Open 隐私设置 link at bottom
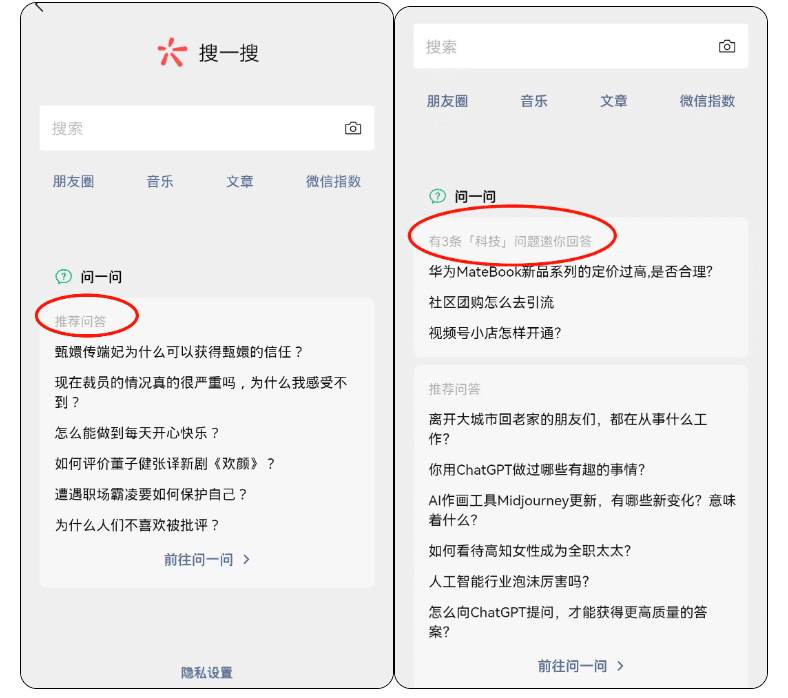The height and width of the screenshot is (698, 788). point(207,673)
